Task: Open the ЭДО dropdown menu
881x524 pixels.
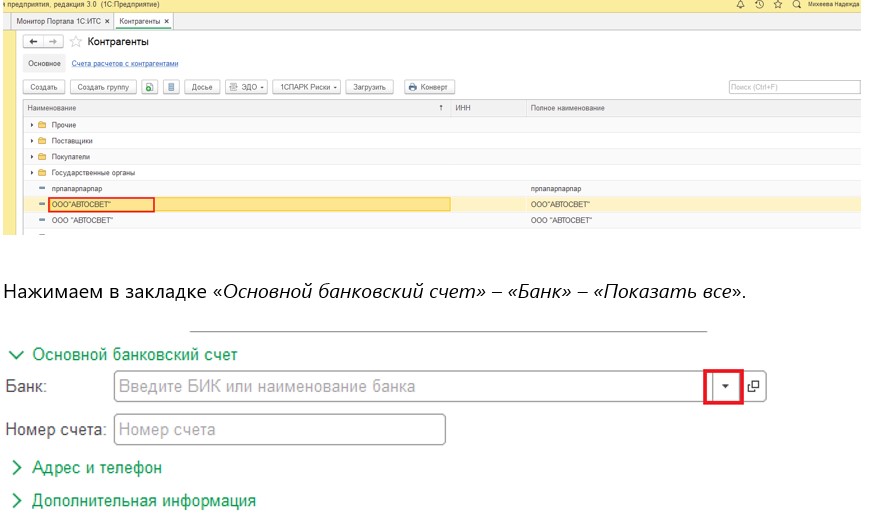Action: coord(246,87)
